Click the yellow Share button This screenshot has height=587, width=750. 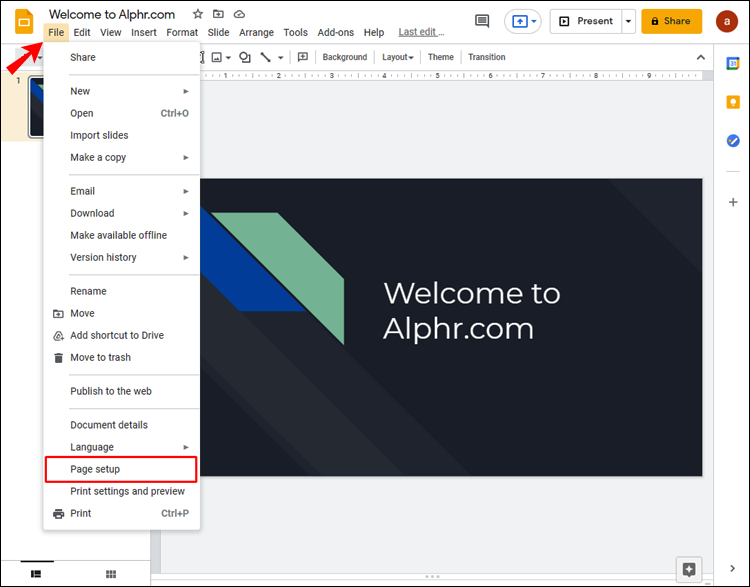point(671,21)
